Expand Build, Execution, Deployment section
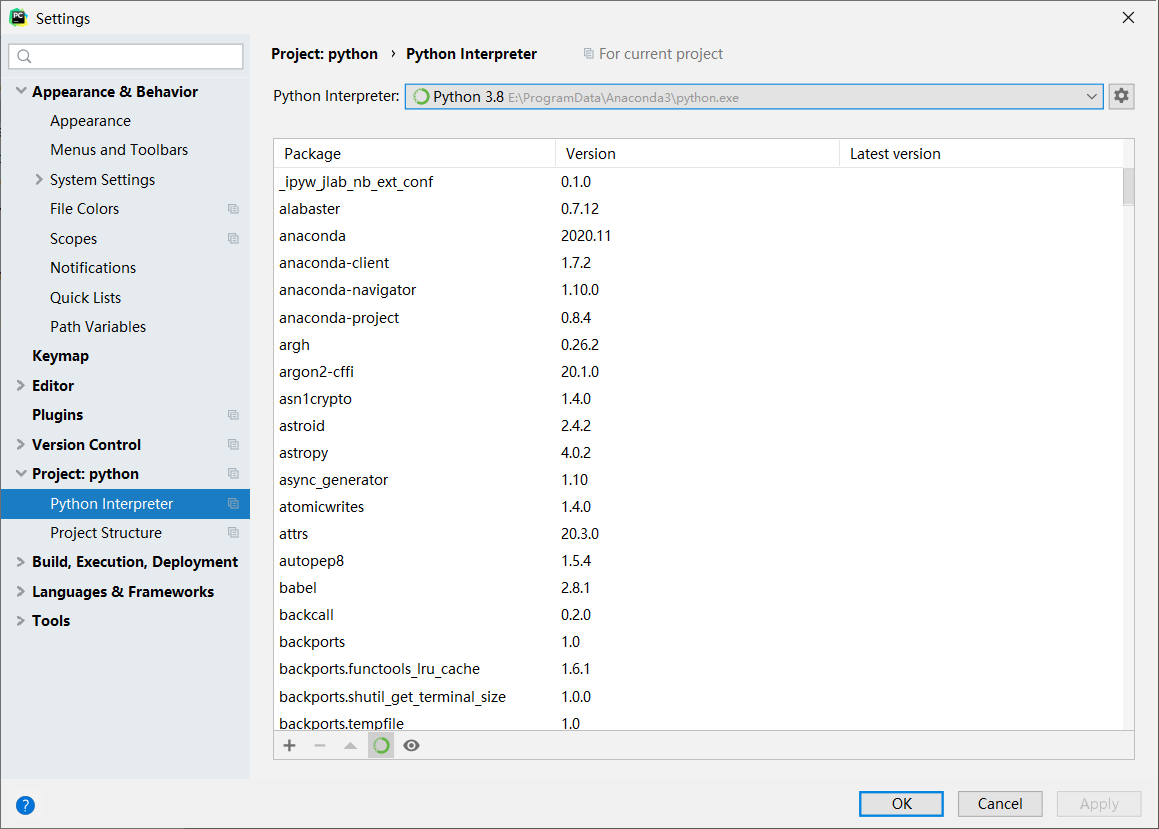Image resolution: width=1159 pixels, height=829 pixels. 21,562
